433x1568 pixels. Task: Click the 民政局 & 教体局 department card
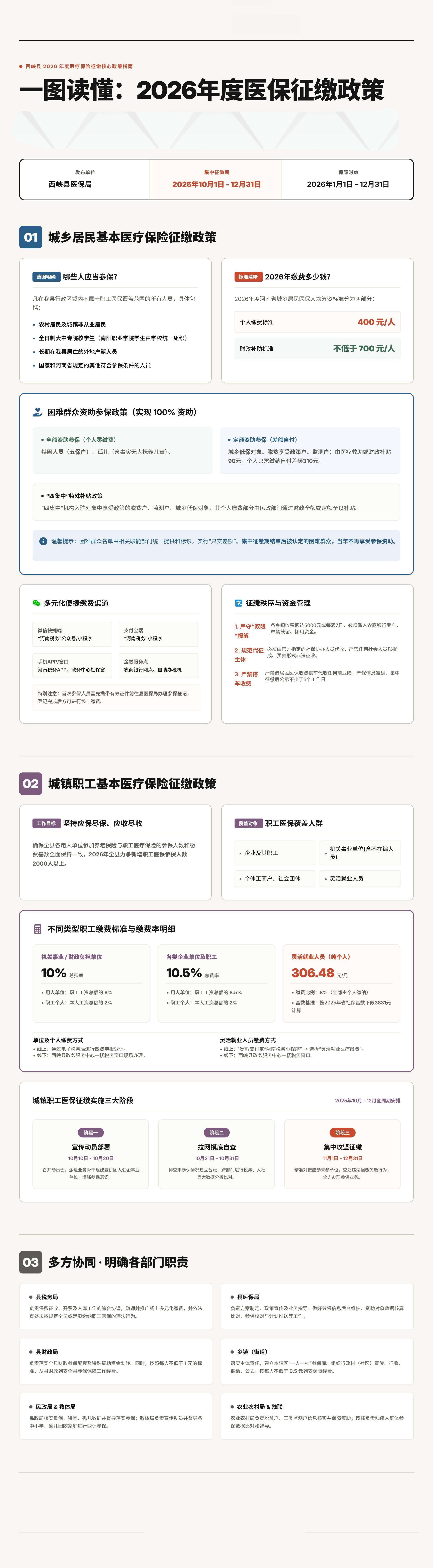(x=116, y=1416)
